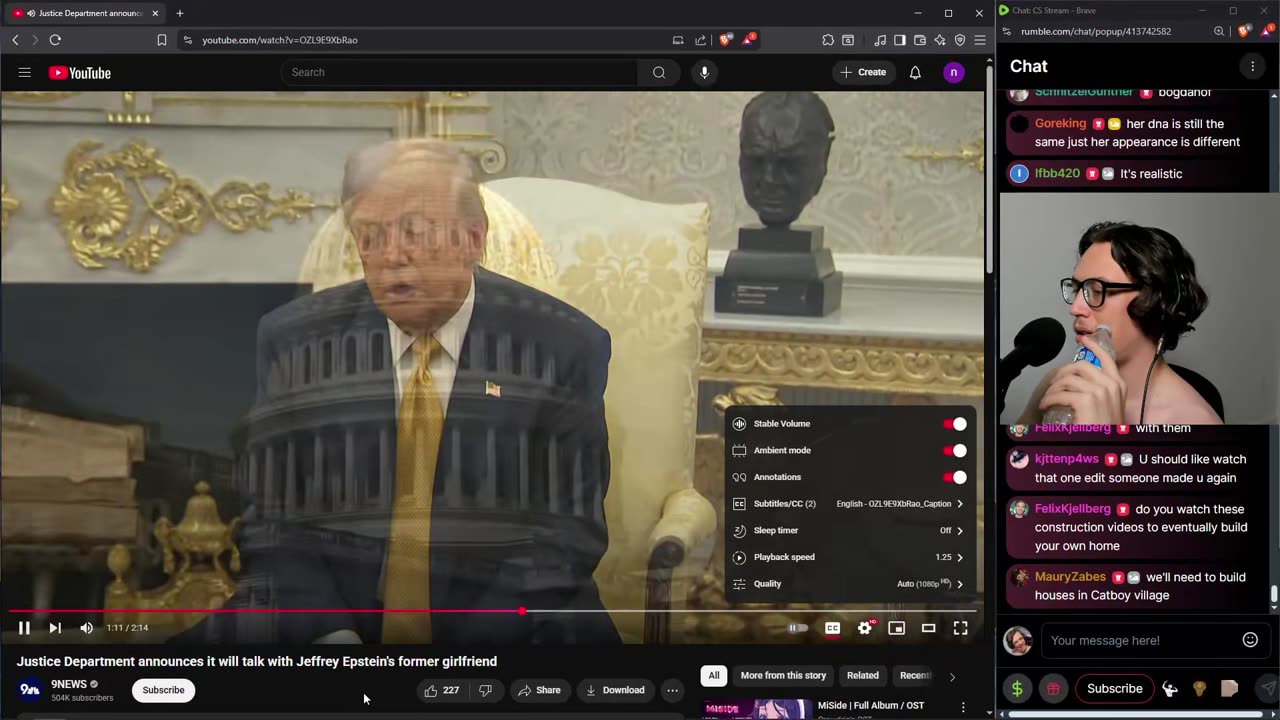Open Brave Rewards icon in YouTube window
This screenshot has height=720, width=1280.
tap(748, 40)
